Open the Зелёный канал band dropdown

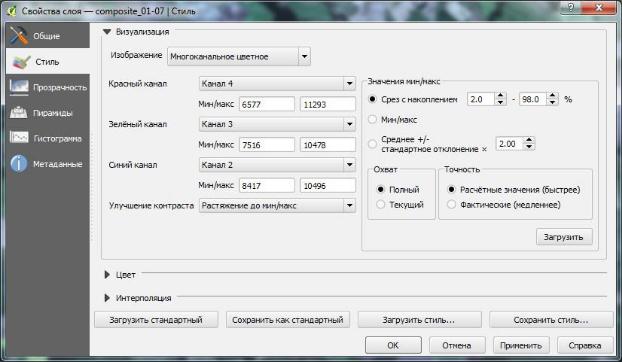pyautogui.click(x=277, y=124)
